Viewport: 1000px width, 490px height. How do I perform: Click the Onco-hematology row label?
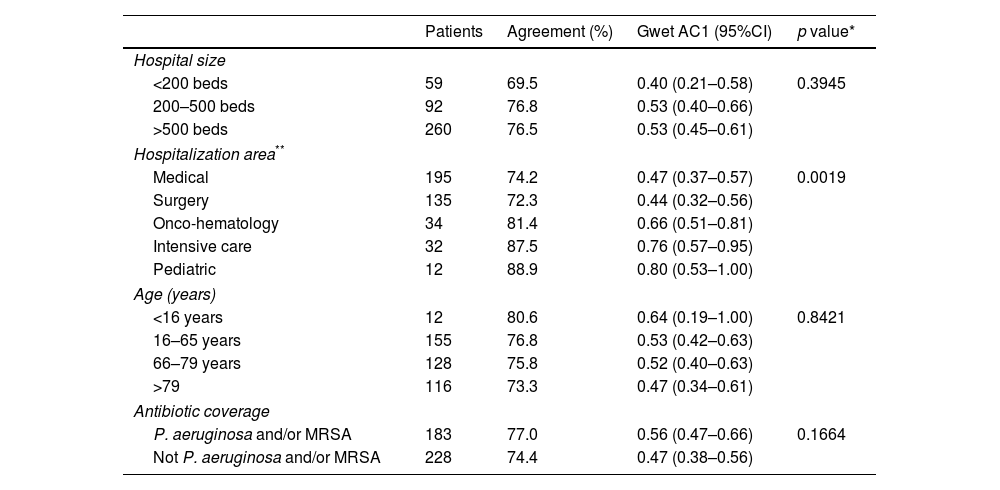216,223
